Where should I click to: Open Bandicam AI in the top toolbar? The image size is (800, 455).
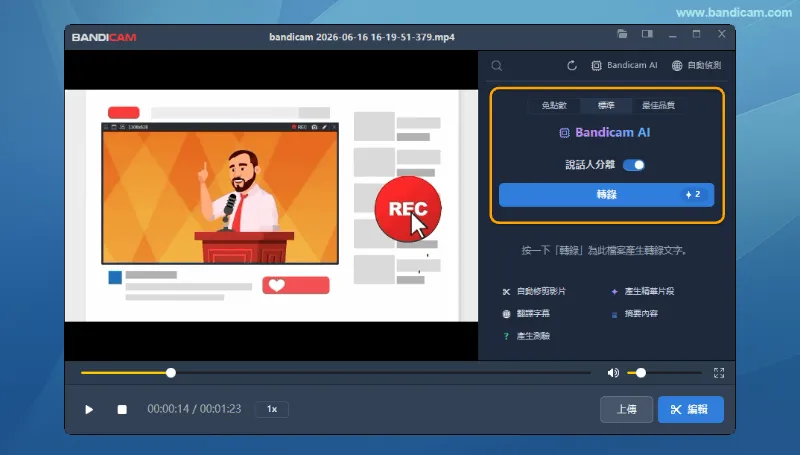tap(624, 65)
